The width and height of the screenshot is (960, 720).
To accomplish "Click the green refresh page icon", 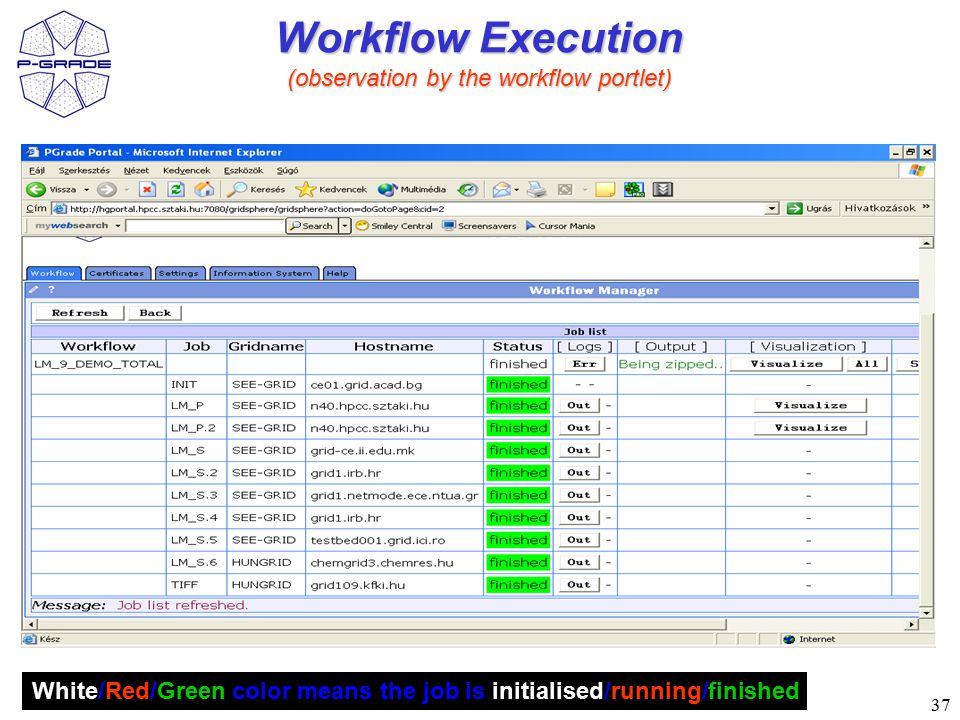I will pyautogui.click(x=176, y=190).
